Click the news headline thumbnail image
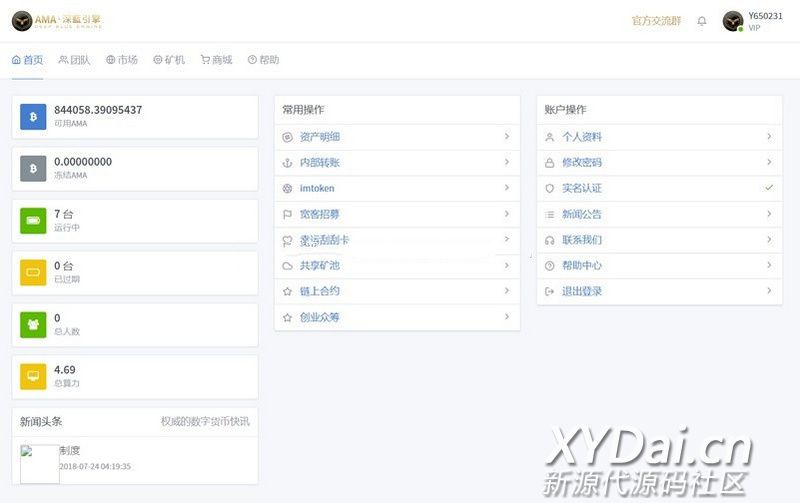This screenshot has width=800, height=503. point(40,464)
